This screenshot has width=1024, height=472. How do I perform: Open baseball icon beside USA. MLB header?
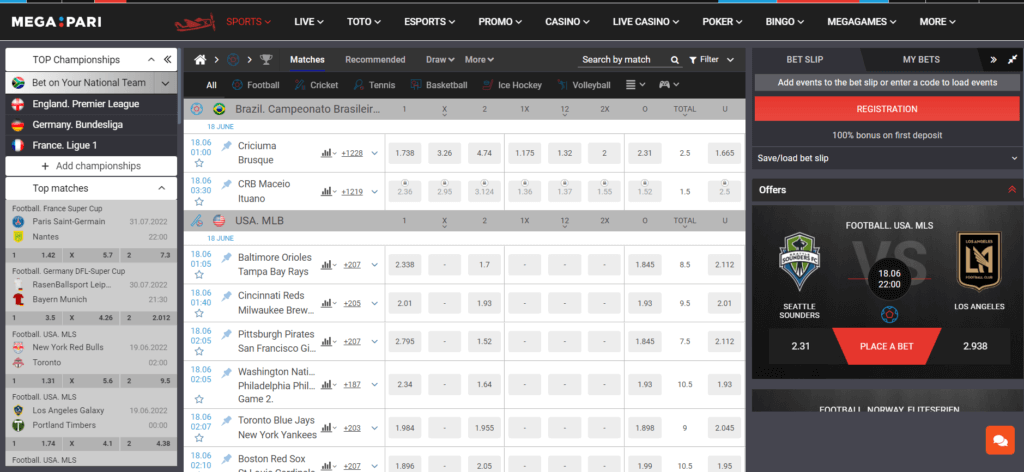coord(197,220)
